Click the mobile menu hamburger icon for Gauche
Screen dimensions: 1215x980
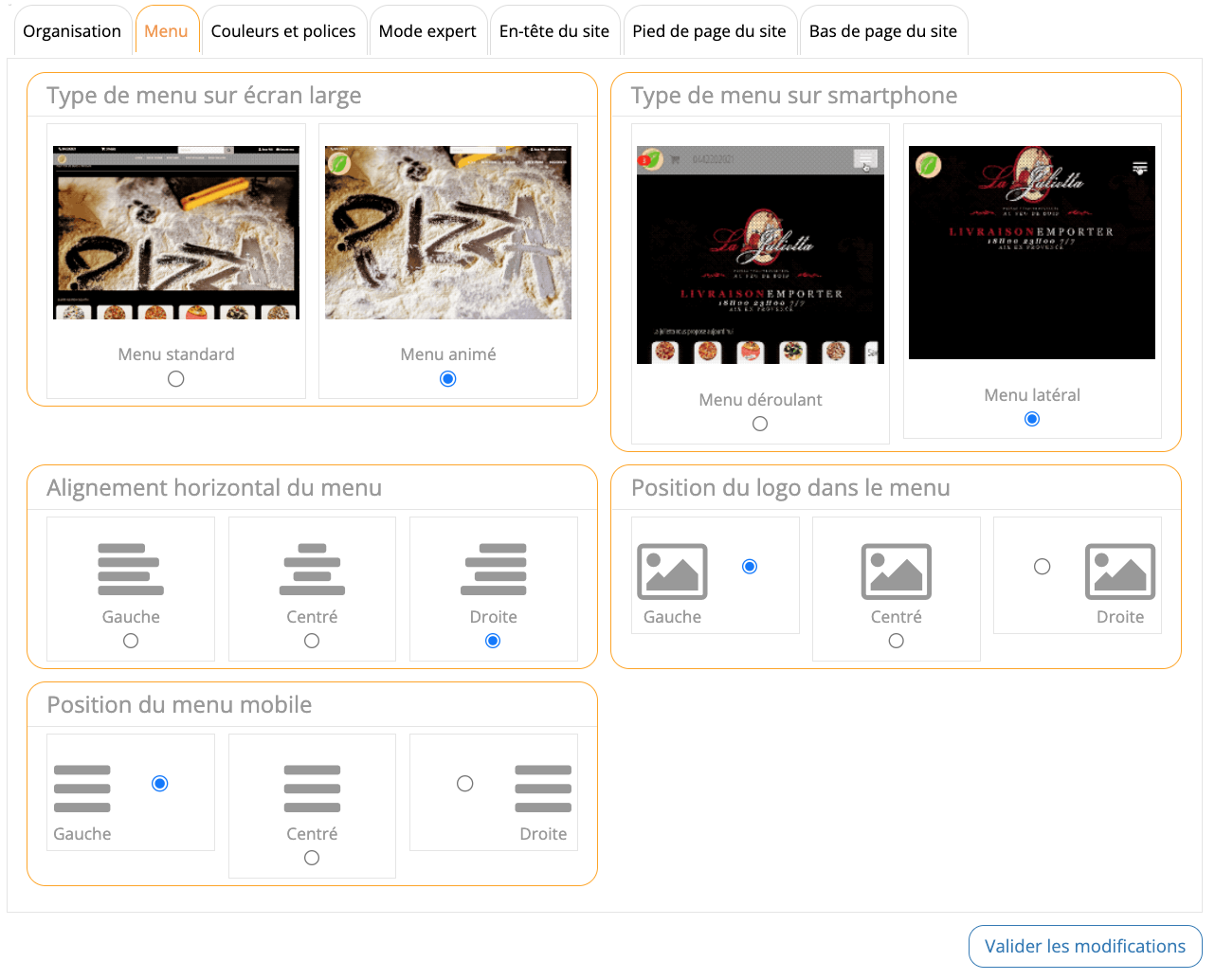[82, 789]
